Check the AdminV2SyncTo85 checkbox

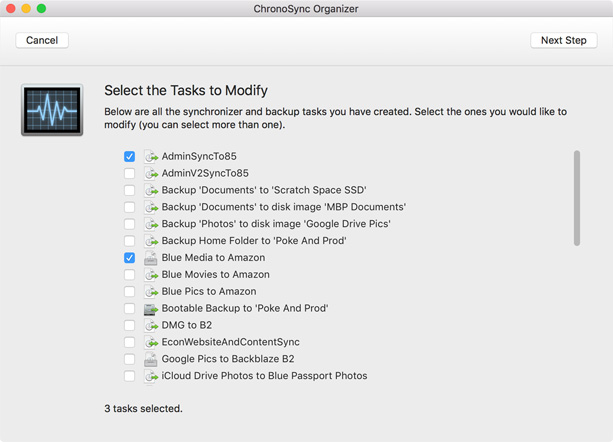pyautogui.click(x=129, y=173)
